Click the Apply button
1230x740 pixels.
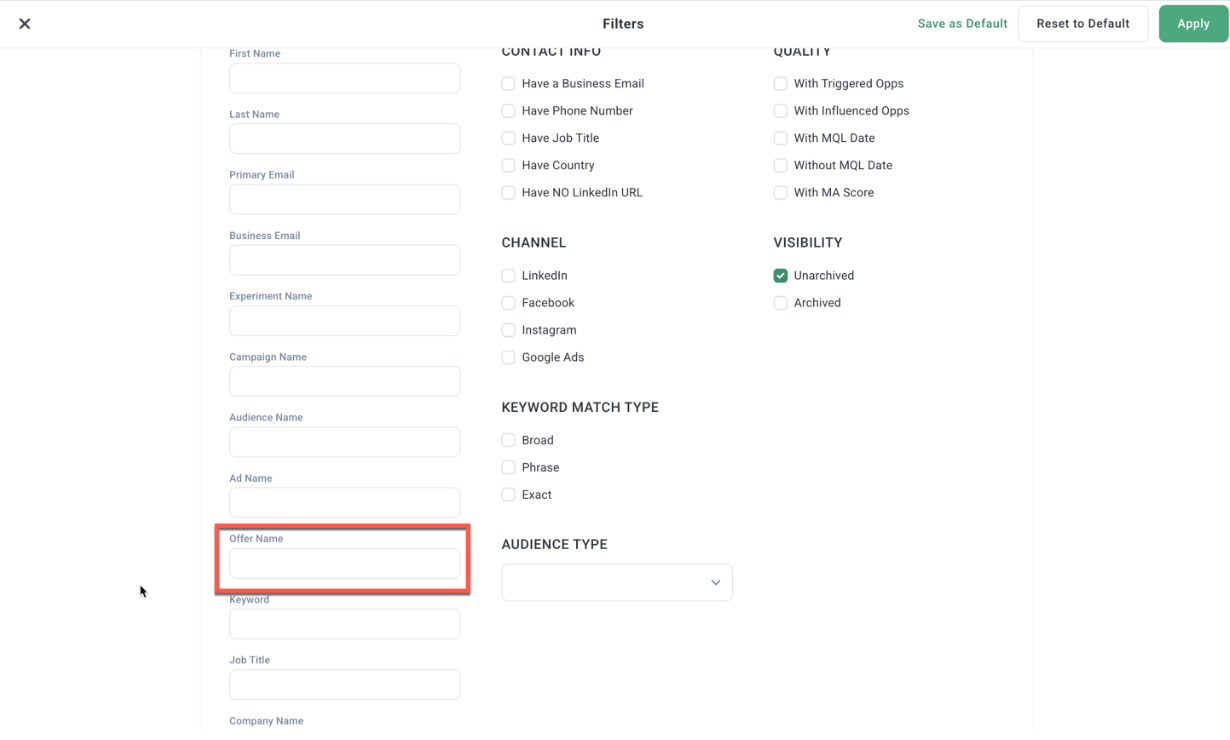click(x=1194, y=23)
